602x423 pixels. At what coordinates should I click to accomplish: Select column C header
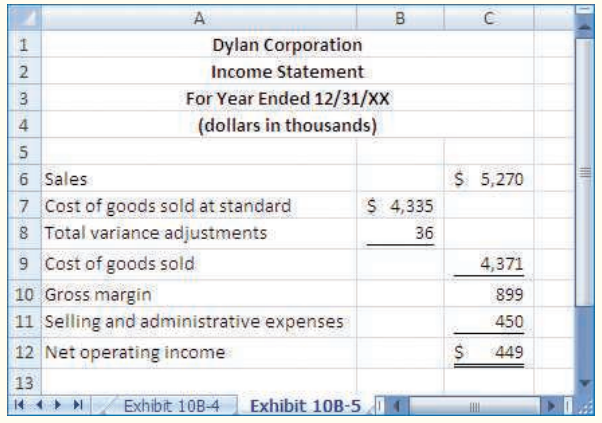point(489,18)
